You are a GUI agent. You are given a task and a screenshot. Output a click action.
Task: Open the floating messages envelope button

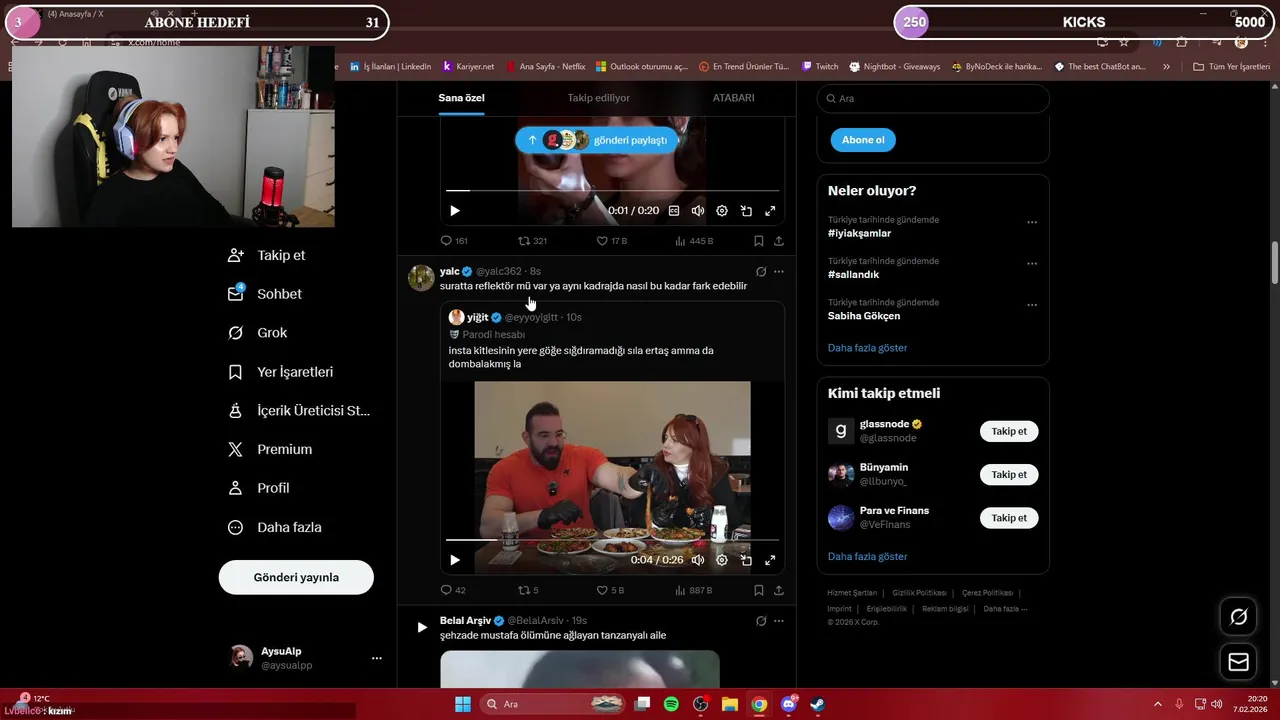1239,662
